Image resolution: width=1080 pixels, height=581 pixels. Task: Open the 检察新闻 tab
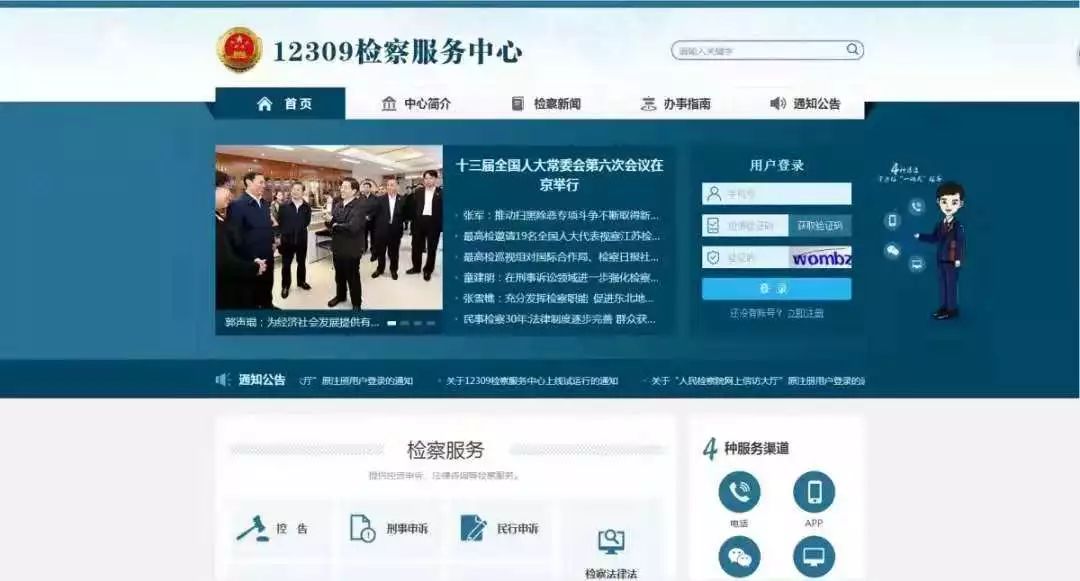point(546,104)
